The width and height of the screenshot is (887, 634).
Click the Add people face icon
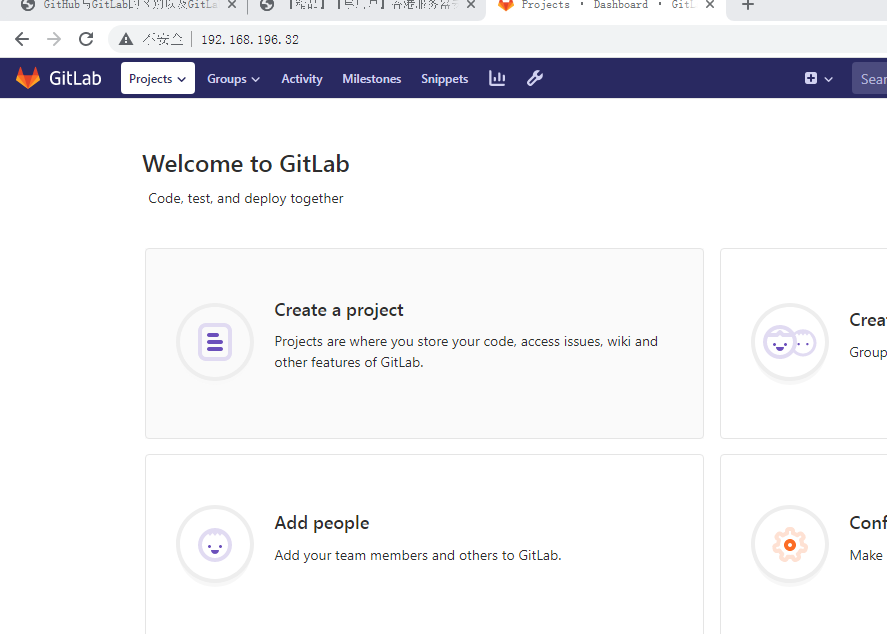pyautogui.click(x=215, y=544)
